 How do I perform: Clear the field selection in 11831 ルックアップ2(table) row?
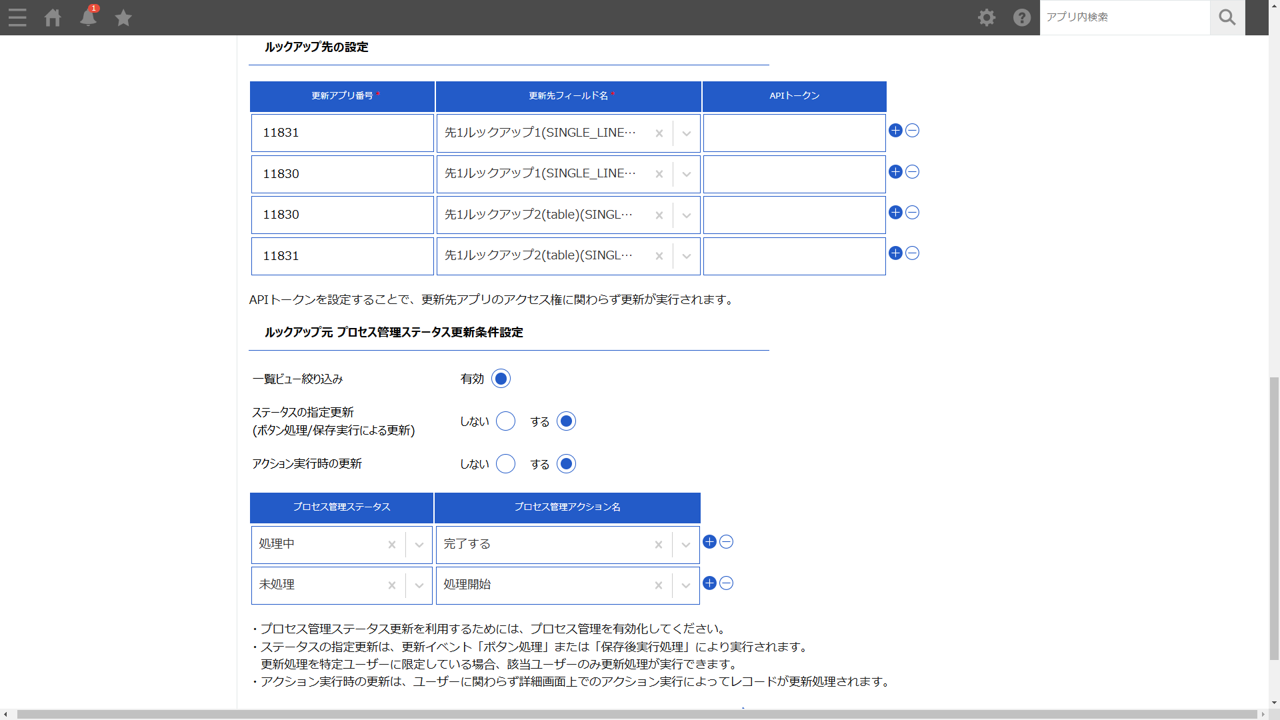click(x=659, y=256)
